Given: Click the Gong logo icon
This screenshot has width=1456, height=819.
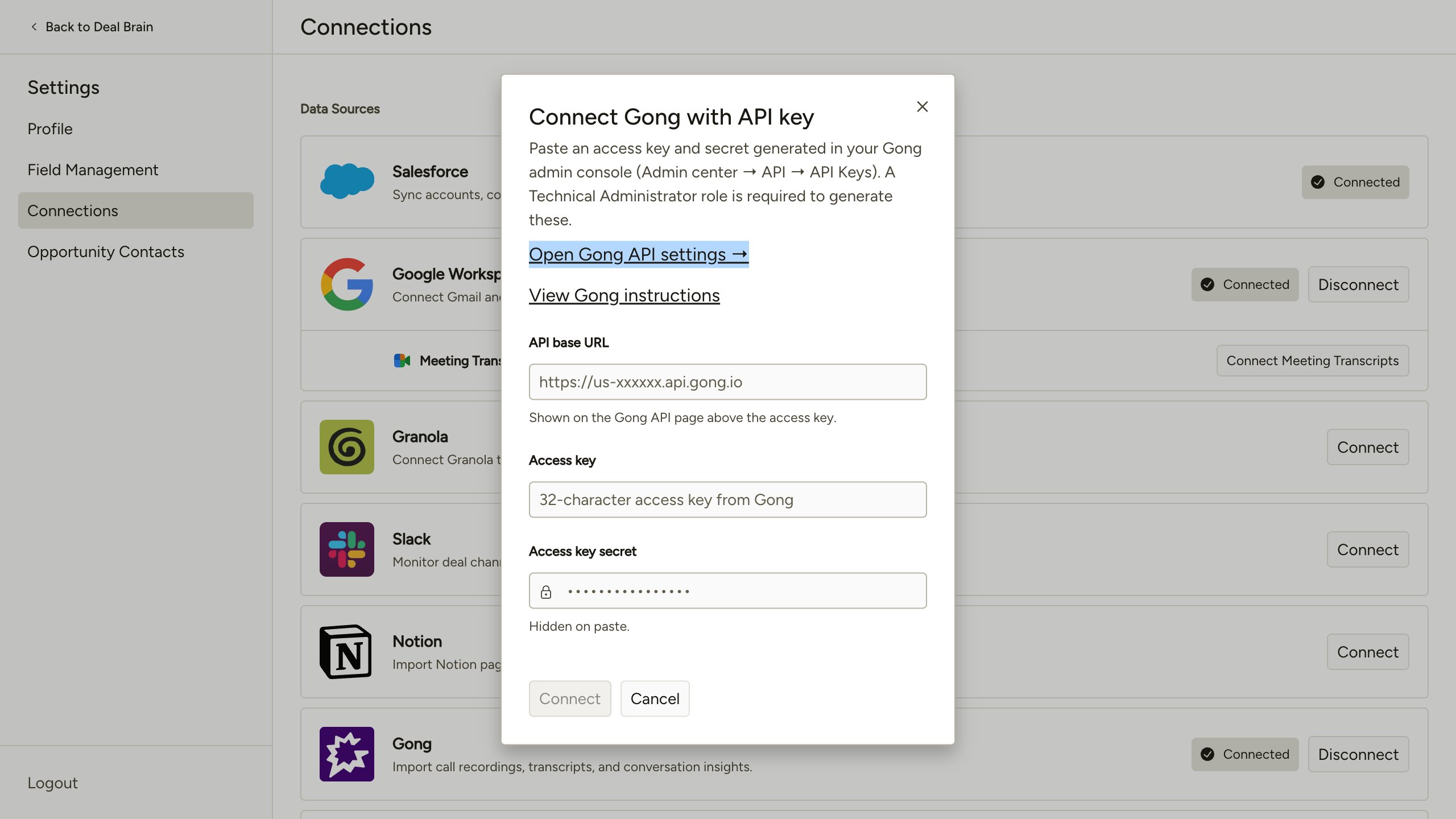Looking at the screenshot, I should pyautogui.click(x=347, y=754).
